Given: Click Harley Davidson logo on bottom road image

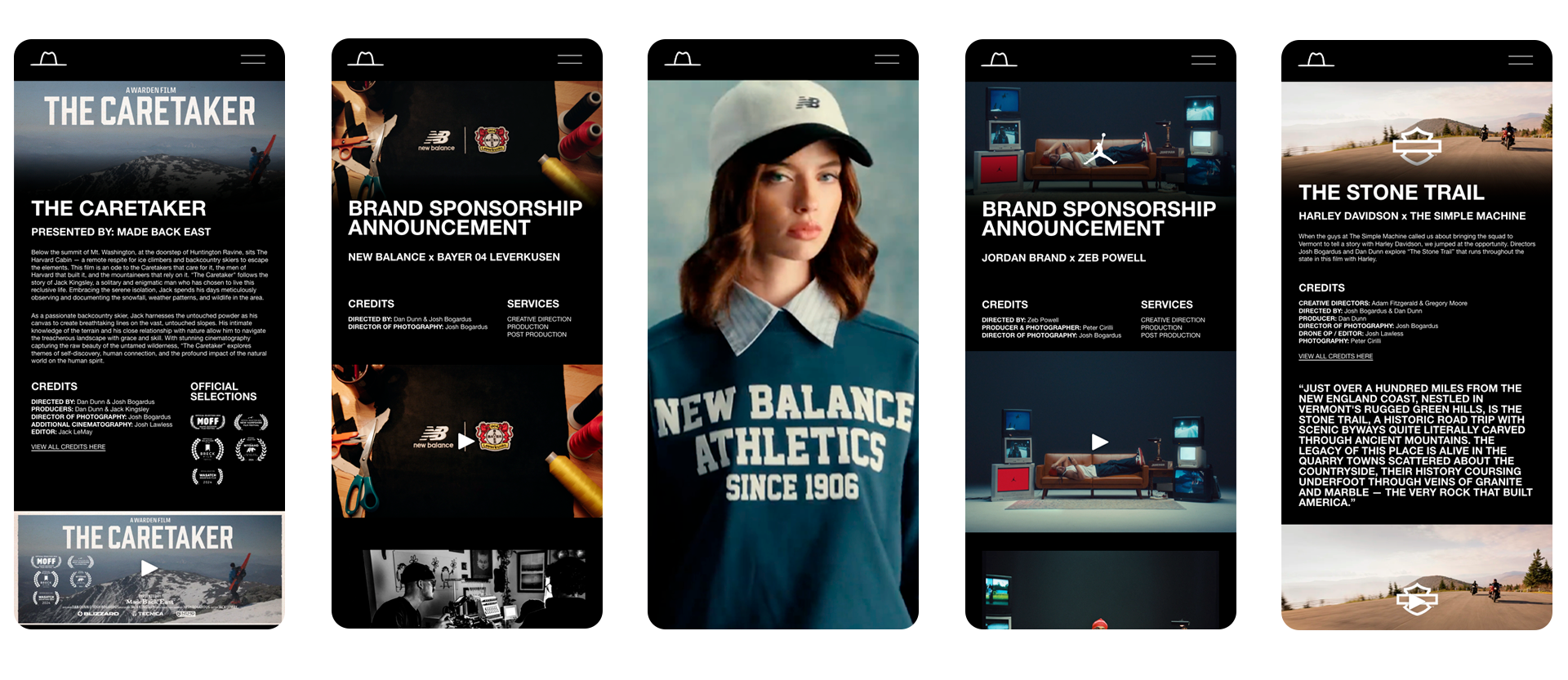Looking at the screenshot, I should coord(1417,600).
